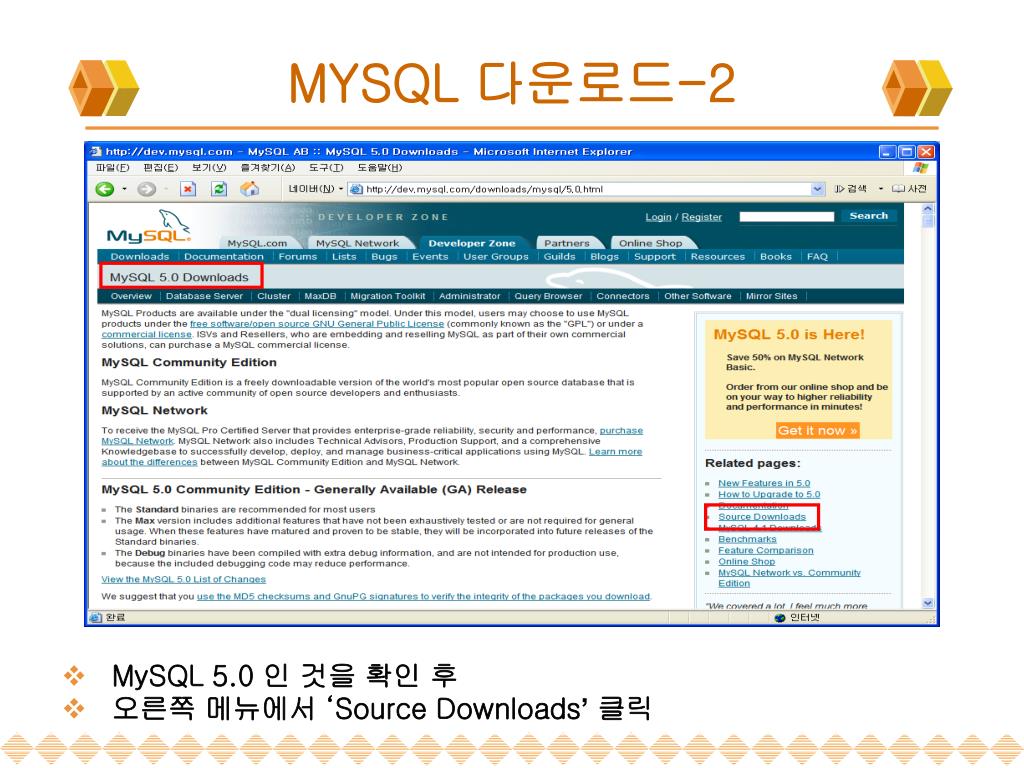Switch to the MySQL.com tab
The height and width of the screenshot is (768, 1024).
[x=257, y=243]
